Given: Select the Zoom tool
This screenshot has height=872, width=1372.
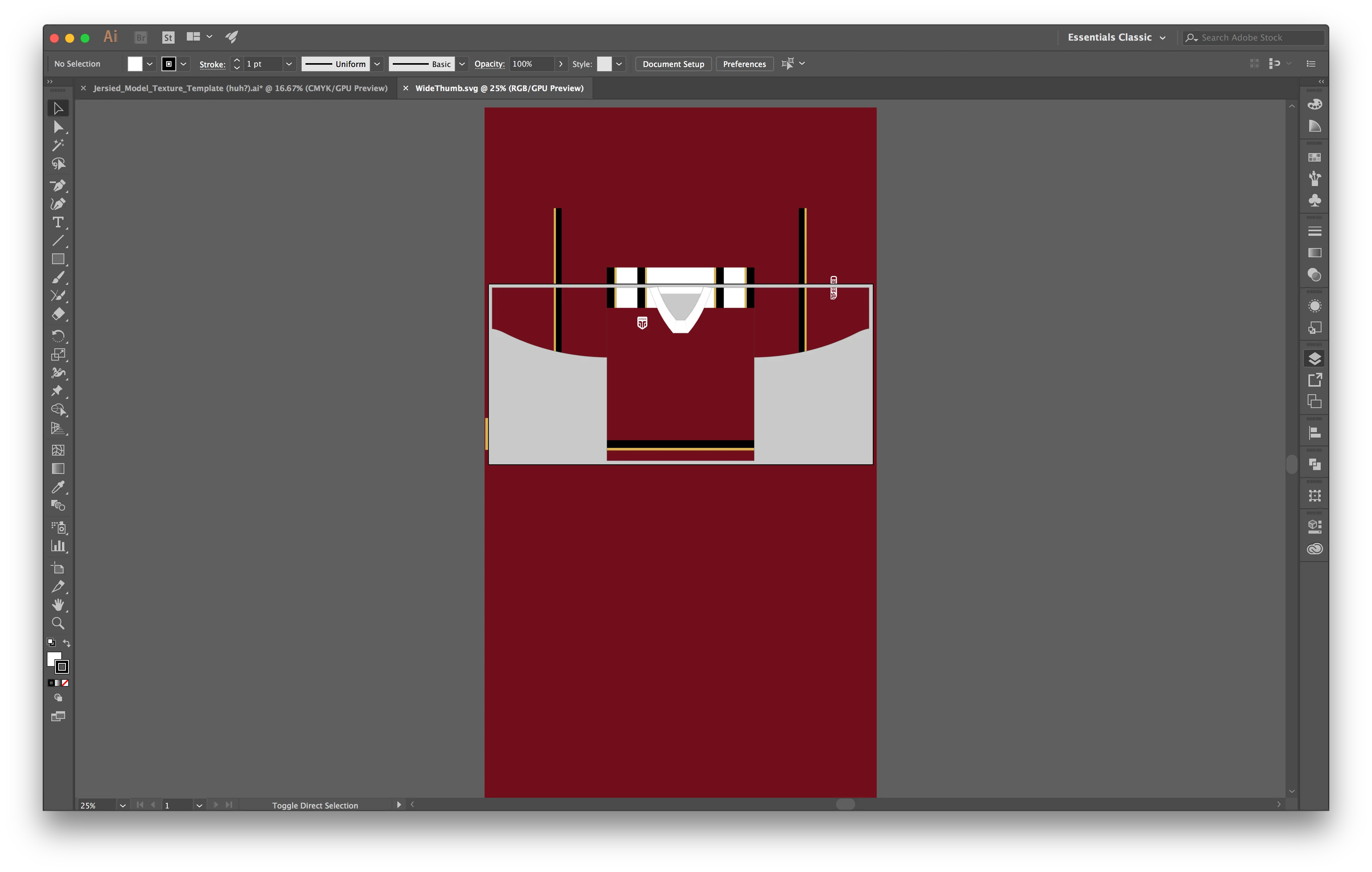Looking at the screenshot, I should pyautogui.click(x=57, y=623).
